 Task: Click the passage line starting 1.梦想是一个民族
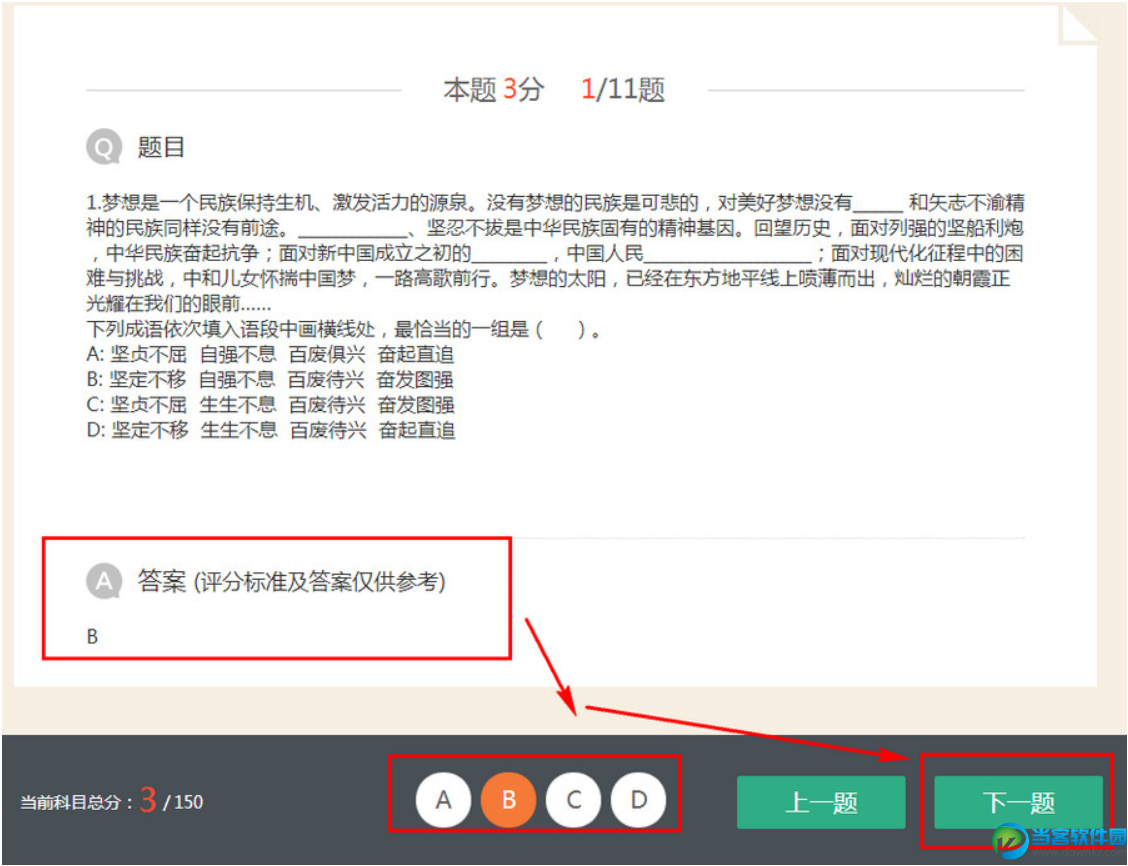(x=555, y=203)
